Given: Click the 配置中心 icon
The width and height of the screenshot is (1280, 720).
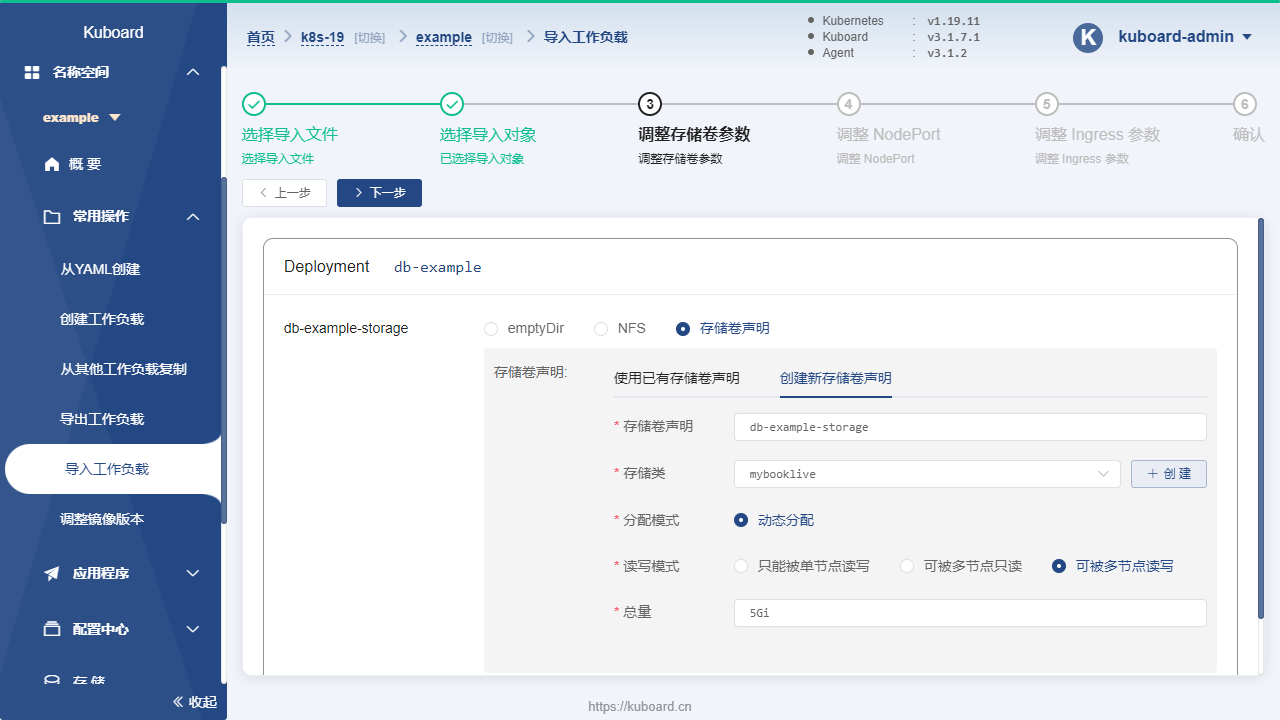Looking at the screenshot, I should point(52,629).
